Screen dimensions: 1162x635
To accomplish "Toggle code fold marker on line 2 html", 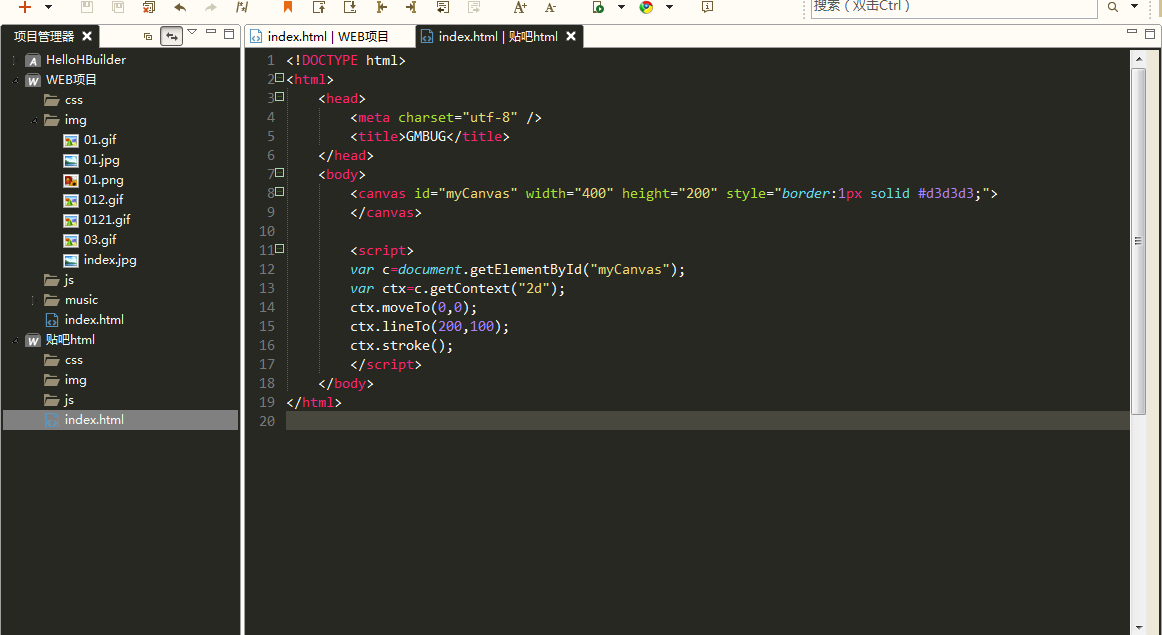I will click(279, 77).
